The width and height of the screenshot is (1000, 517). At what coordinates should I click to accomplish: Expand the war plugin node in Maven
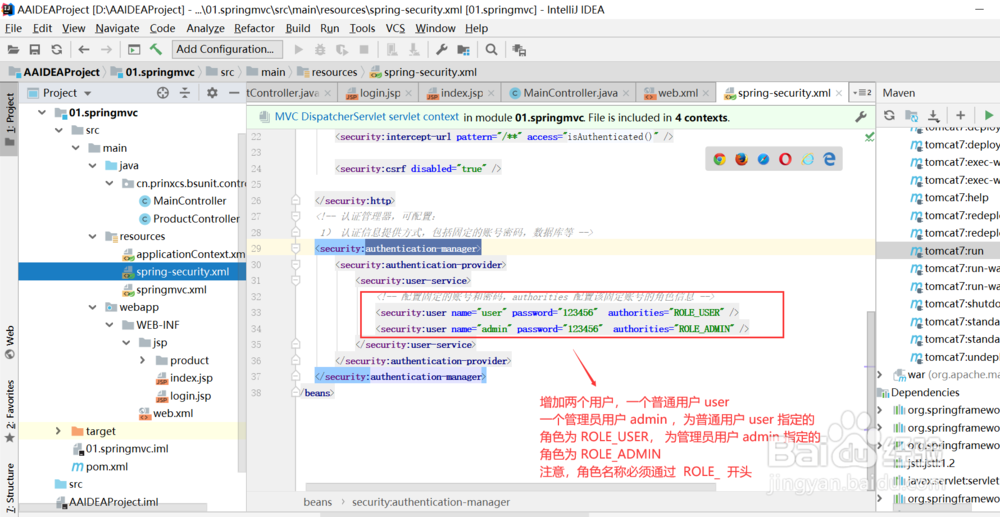pyautogui.click(x=881, y=374)
